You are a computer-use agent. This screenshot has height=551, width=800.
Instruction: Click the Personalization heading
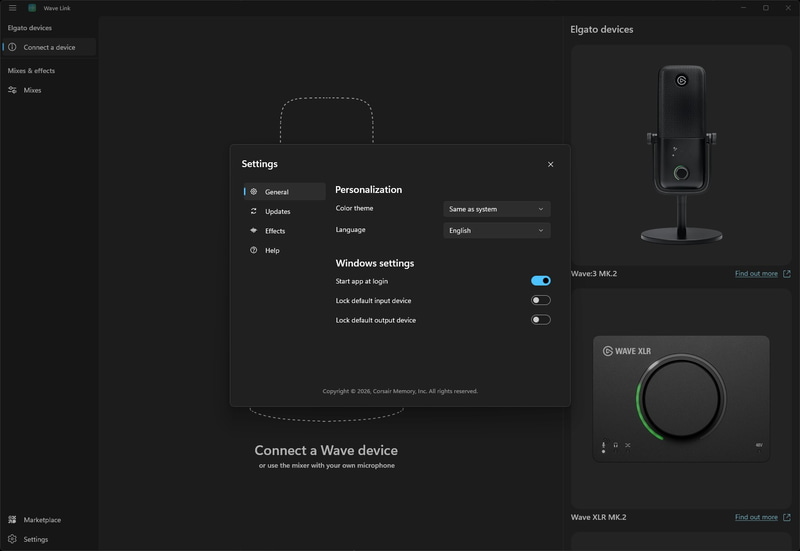tap(368, 189)
